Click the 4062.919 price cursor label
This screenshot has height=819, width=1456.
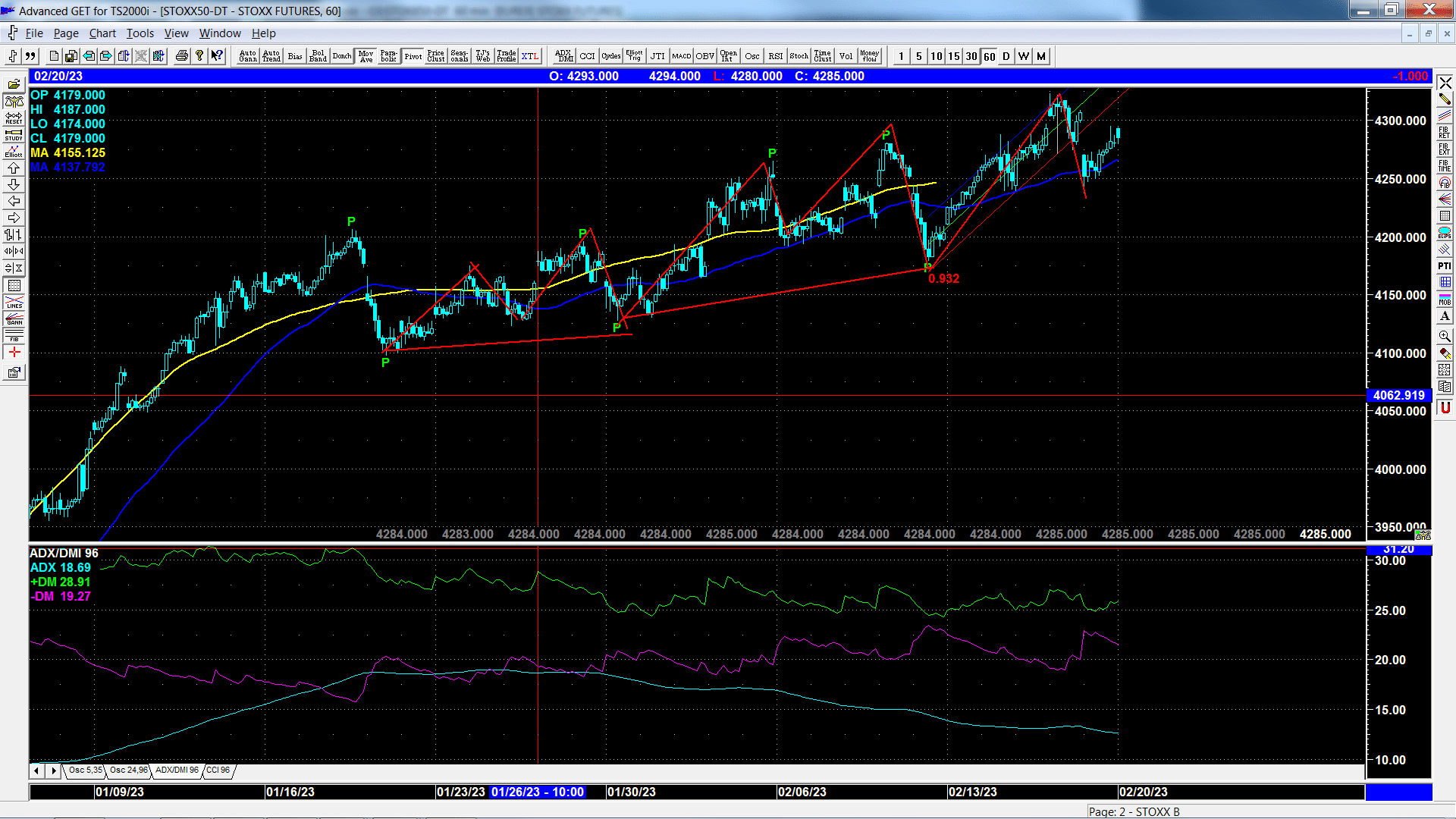point(1398,395)
